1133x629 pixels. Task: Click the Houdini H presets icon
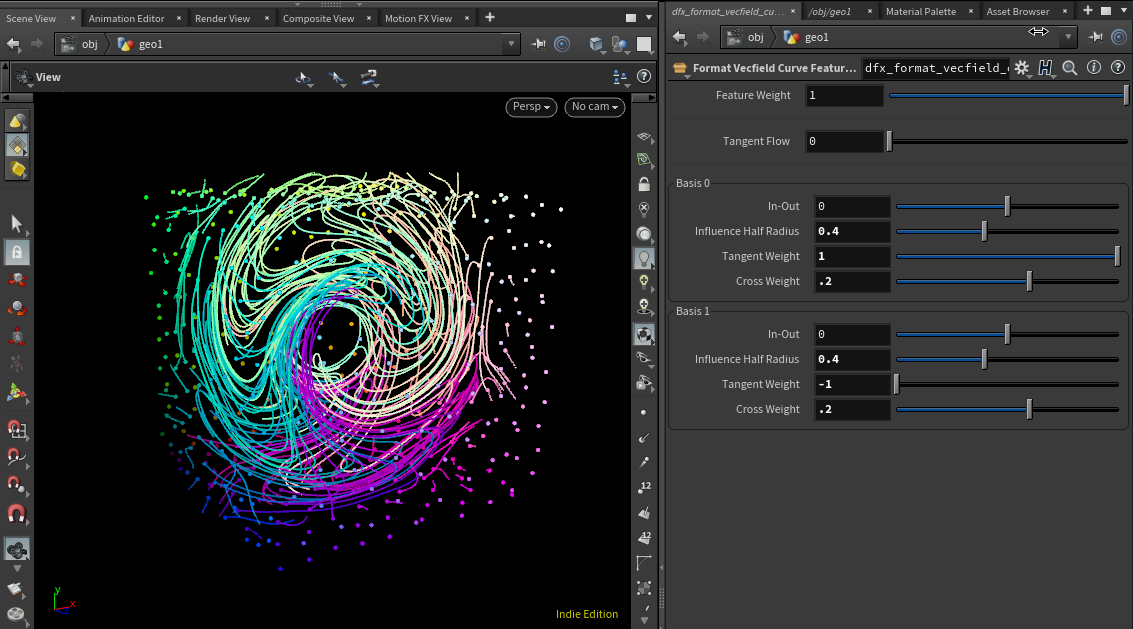tap(1046, 68)
